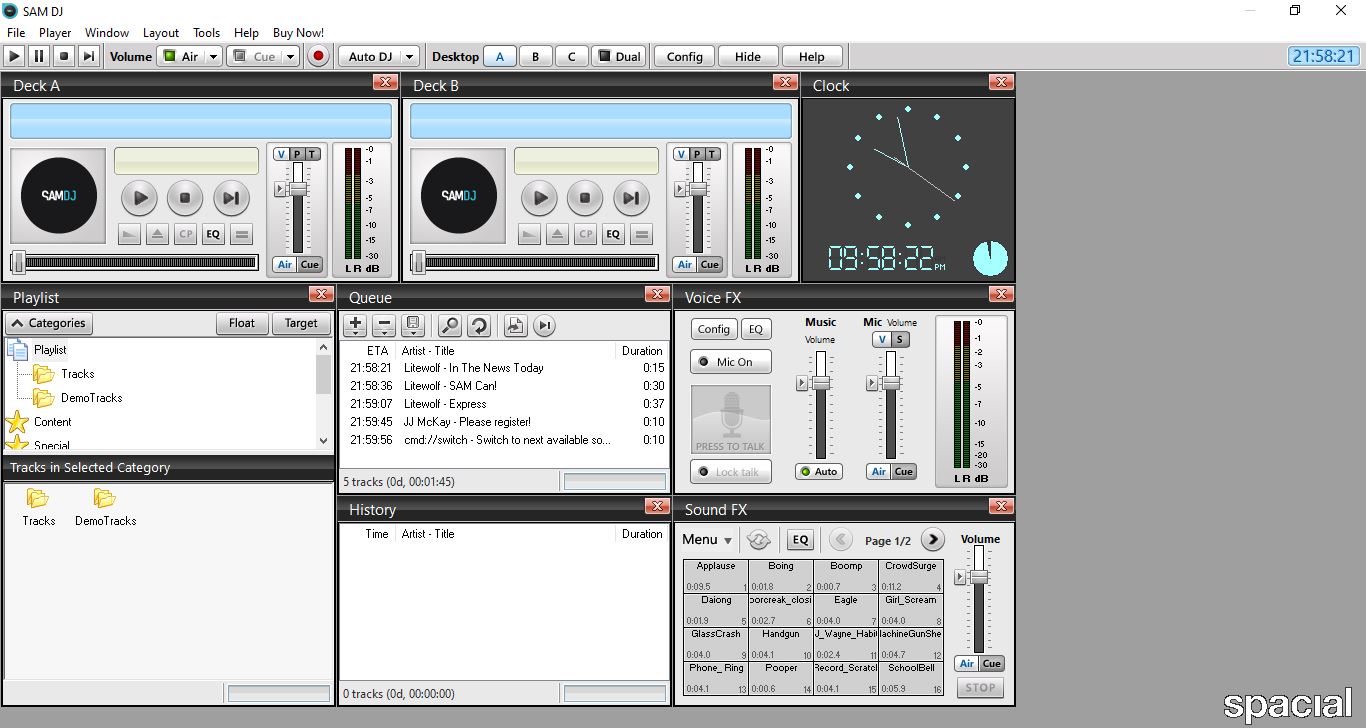Open Deck B EQ

pyautogui.click(x=613, y=235)
